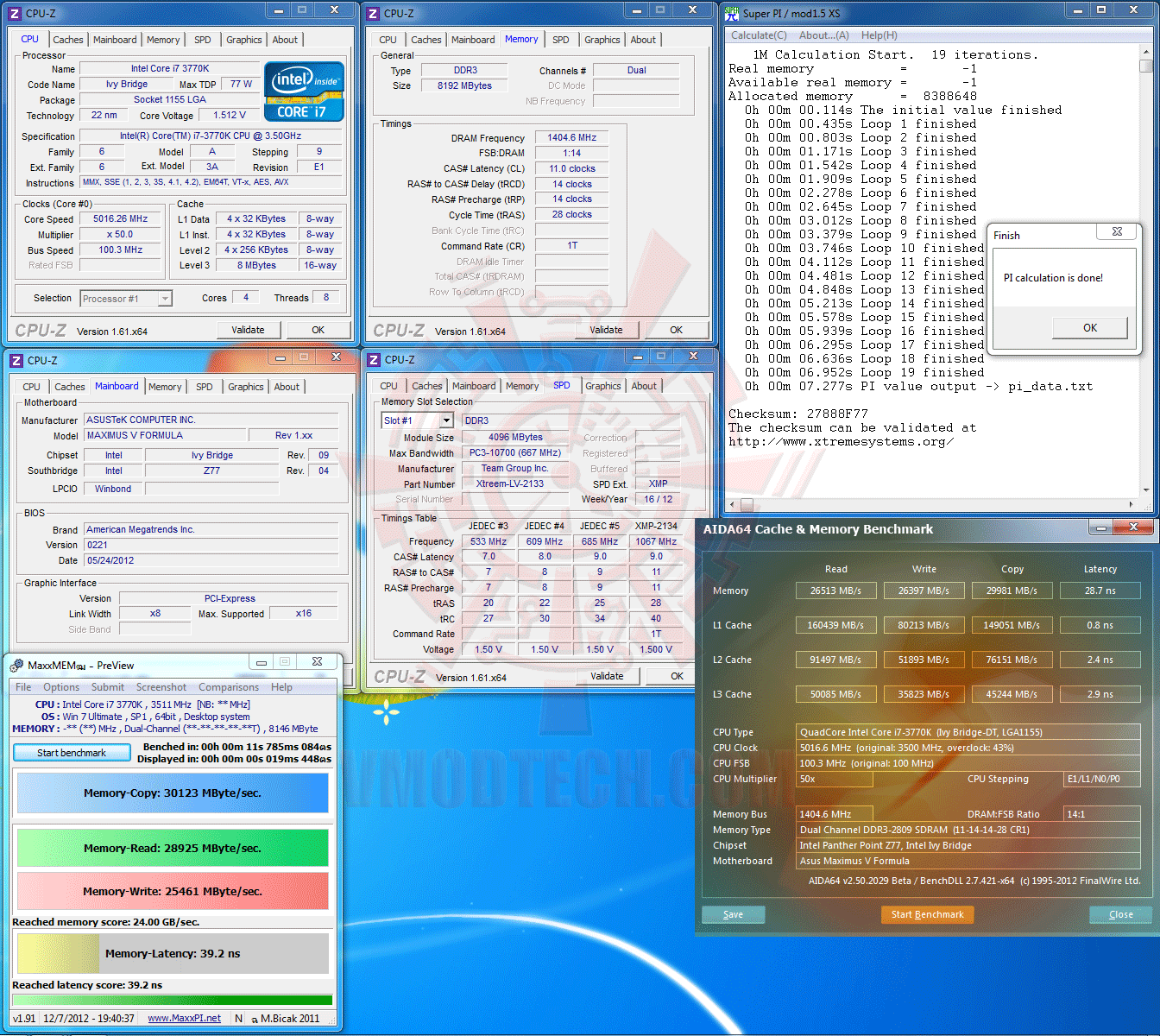The image size is (1160, 1036).
Task: Click Start Benchmark in AIDA64 window
Action: (x=927, y=914)
